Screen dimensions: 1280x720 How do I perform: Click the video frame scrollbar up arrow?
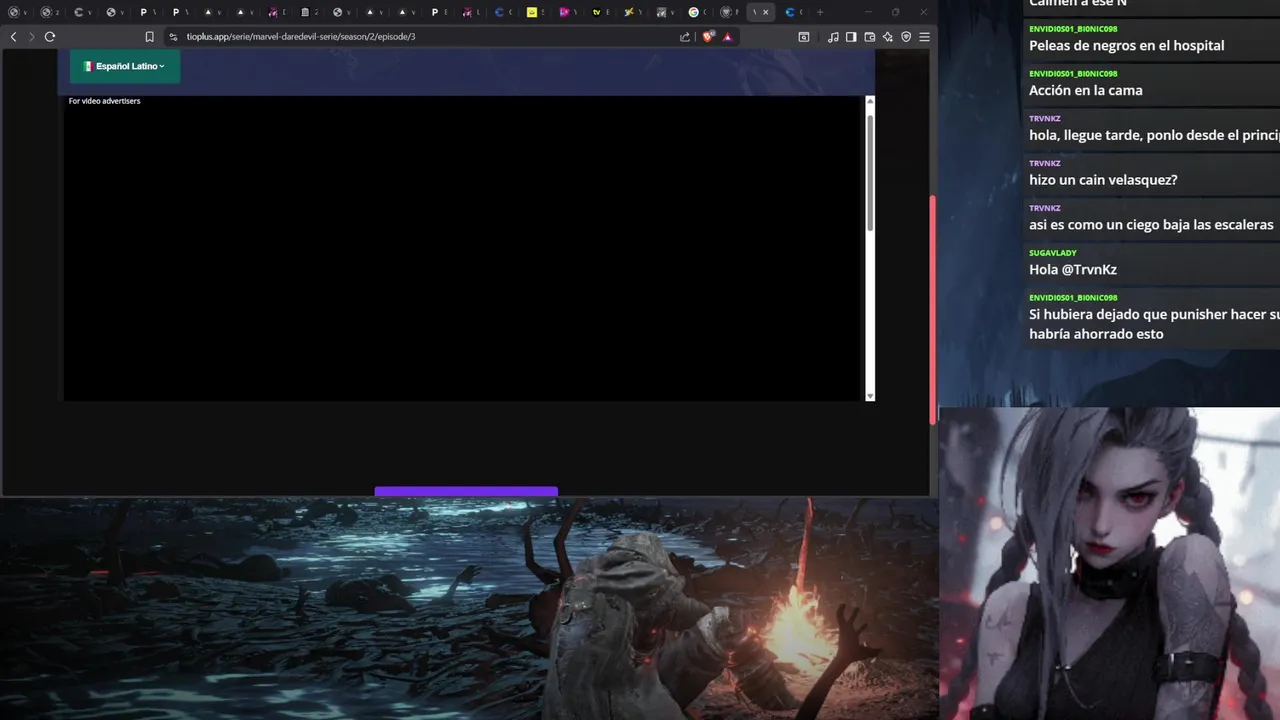pos(870,101)
